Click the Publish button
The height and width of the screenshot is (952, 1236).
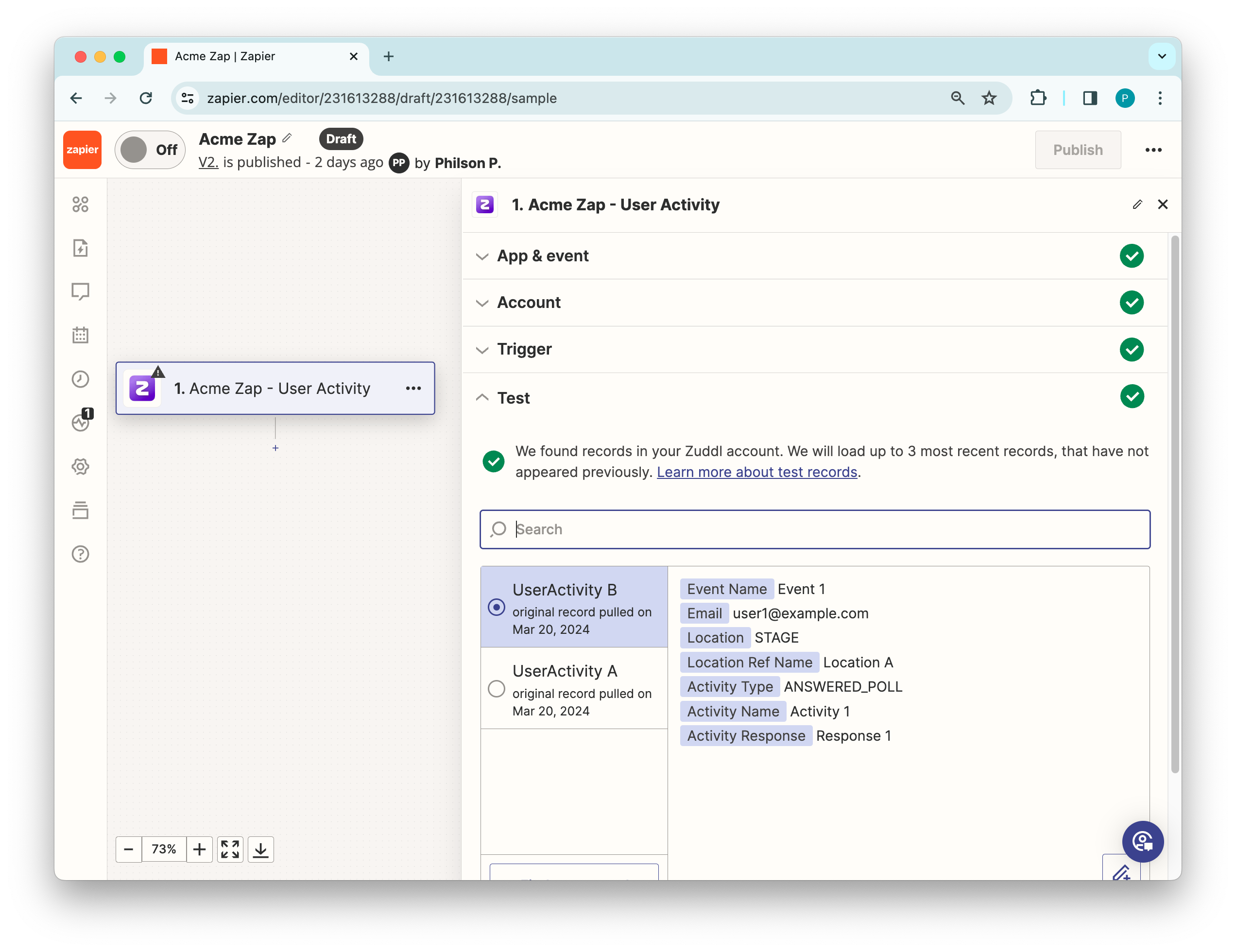coord(1078,150)
